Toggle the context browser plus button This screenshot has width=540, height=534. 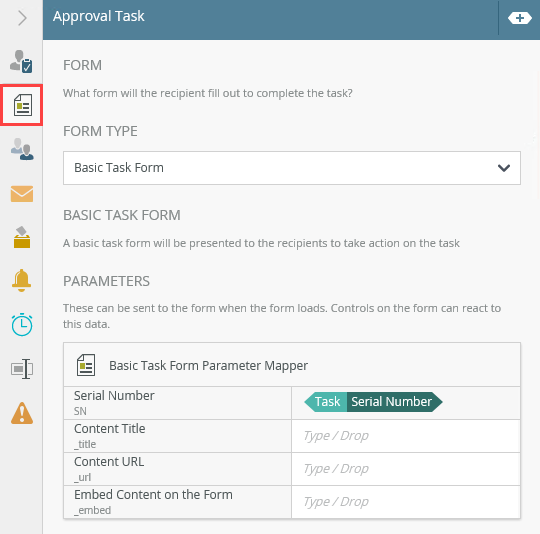tap(519, 18)
